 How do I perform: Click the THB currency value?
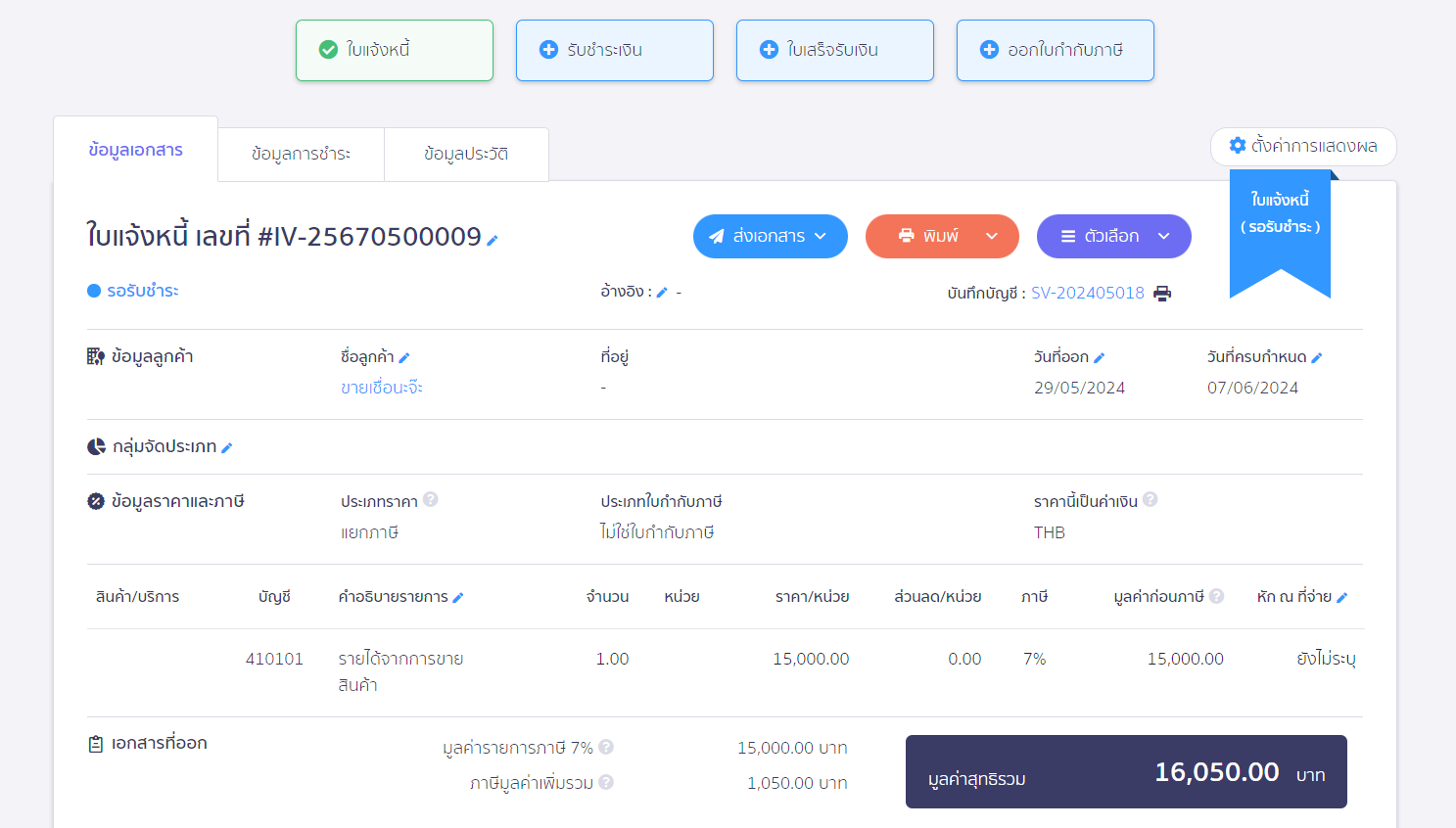tap(1050, 532)
